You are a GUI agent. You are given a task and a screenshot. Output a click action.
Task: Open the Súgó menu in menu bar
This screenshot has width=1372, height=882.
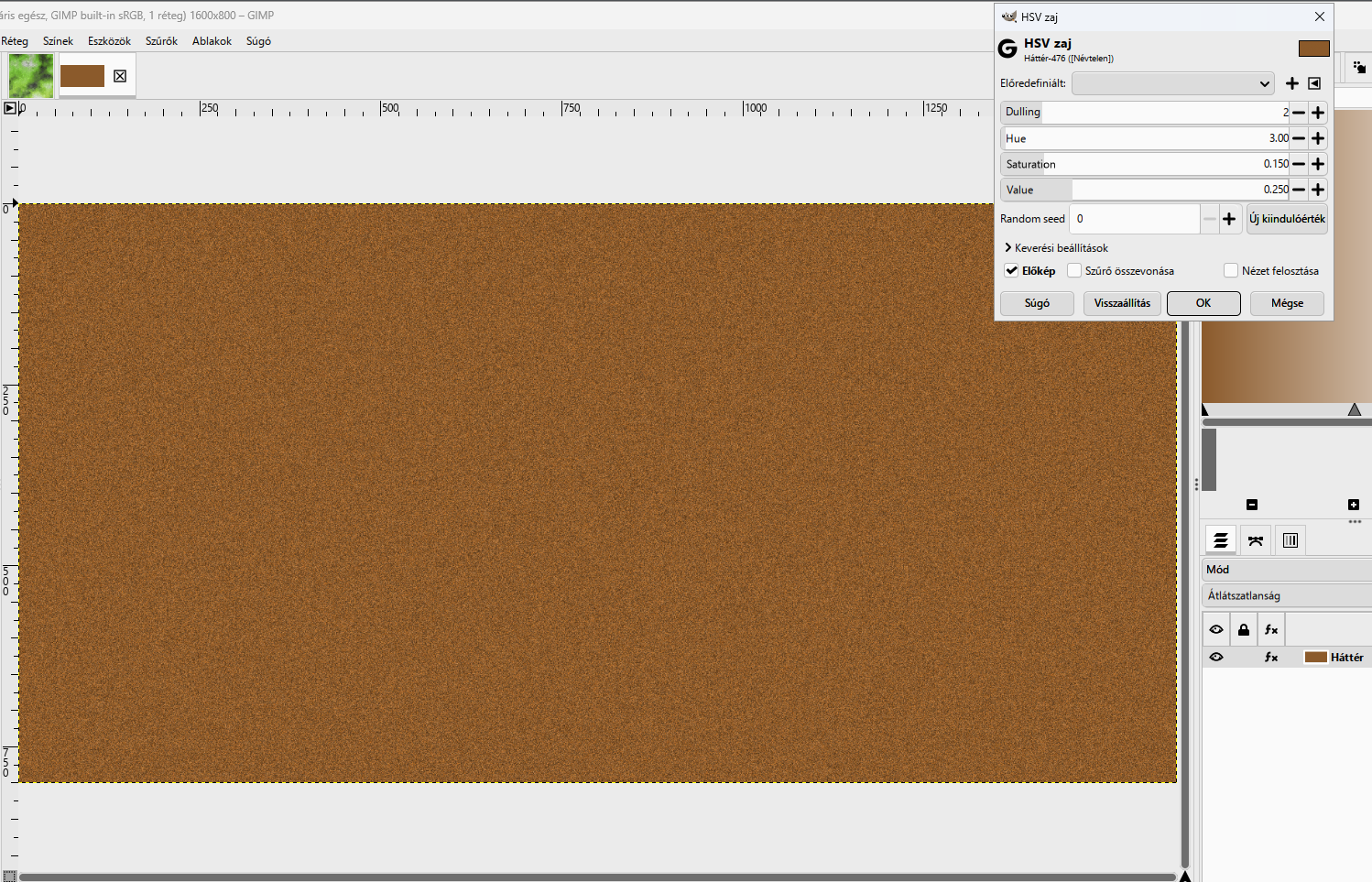coord(258,41)
